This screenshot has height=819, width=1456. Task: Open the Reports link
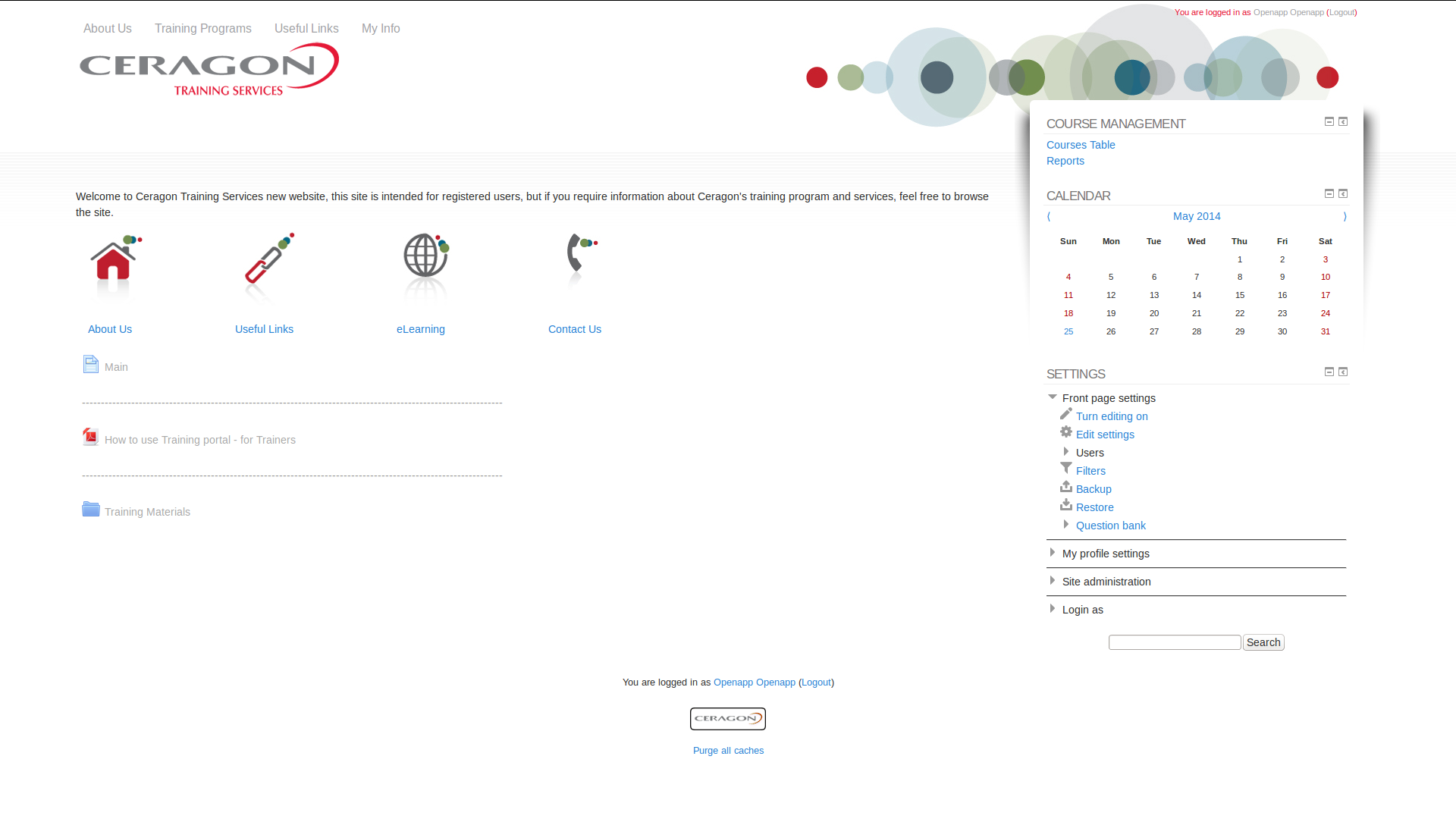[x=1065, y=161]
